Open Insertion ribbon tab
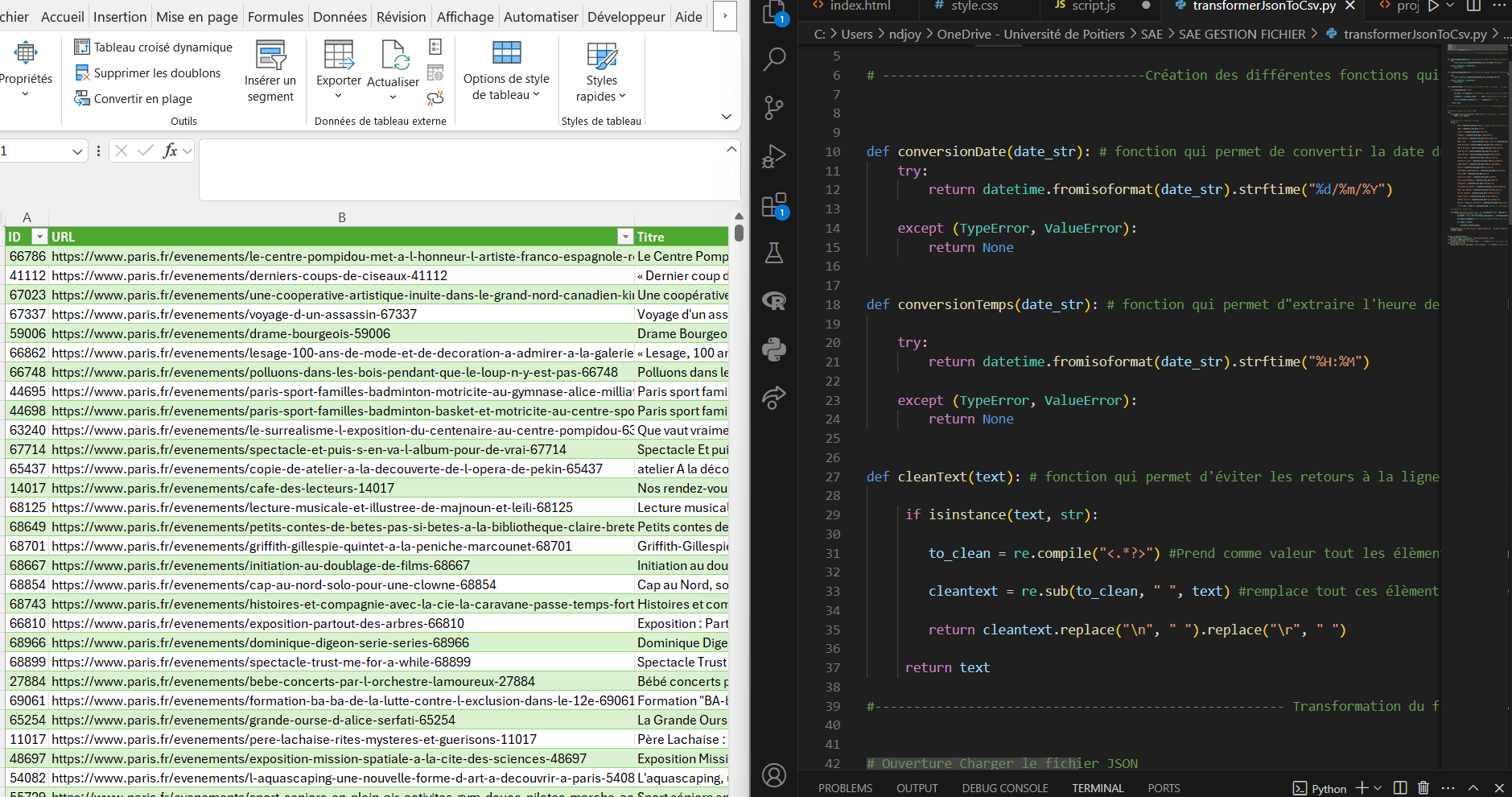The height and width of the screenshot is (797, 1512). (x=120, y=17)
